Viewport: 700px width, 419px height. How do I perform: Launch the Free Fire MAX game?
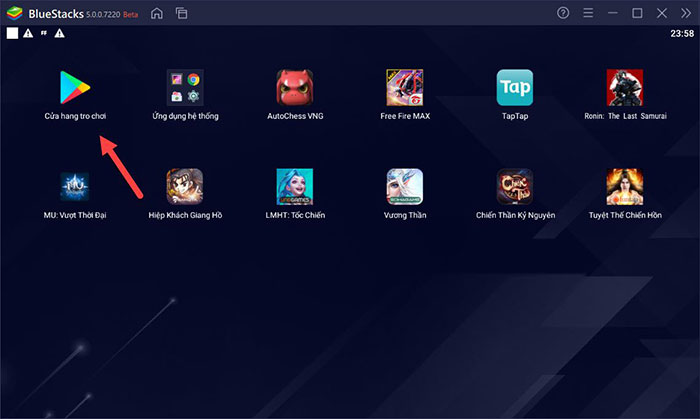coord(405,88)
